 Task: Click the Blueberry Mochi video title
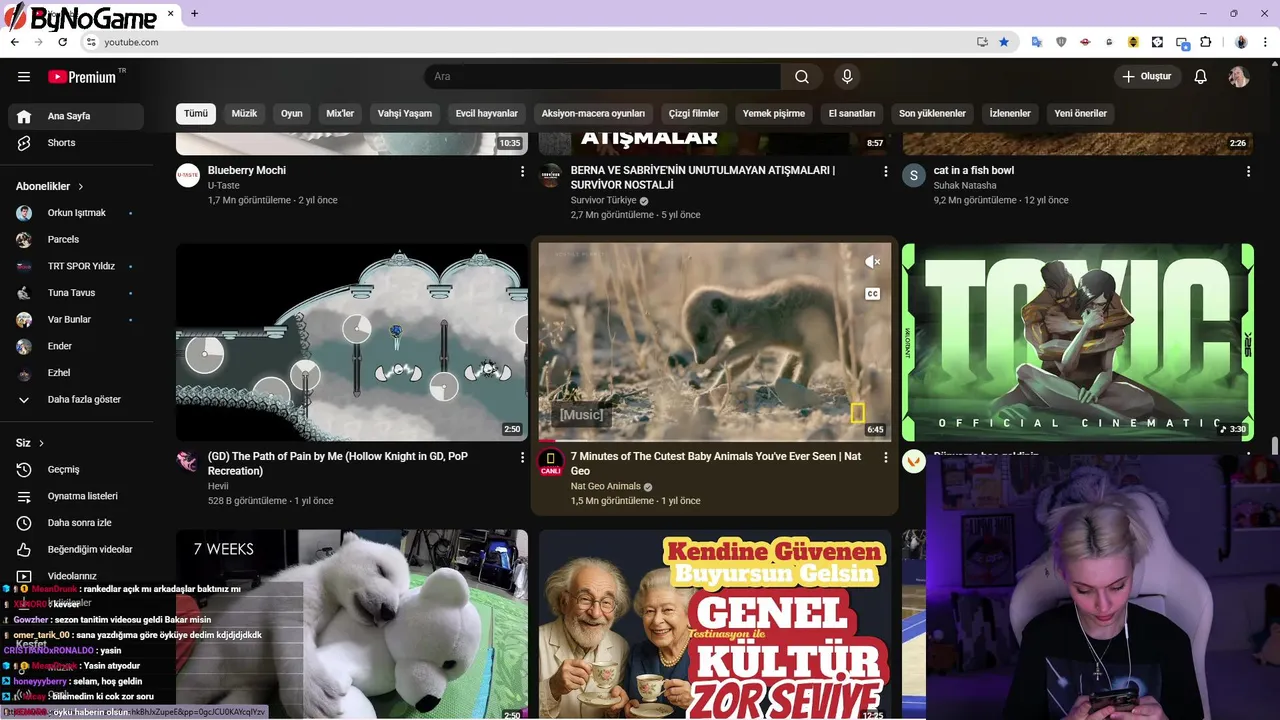click(247, 170)
